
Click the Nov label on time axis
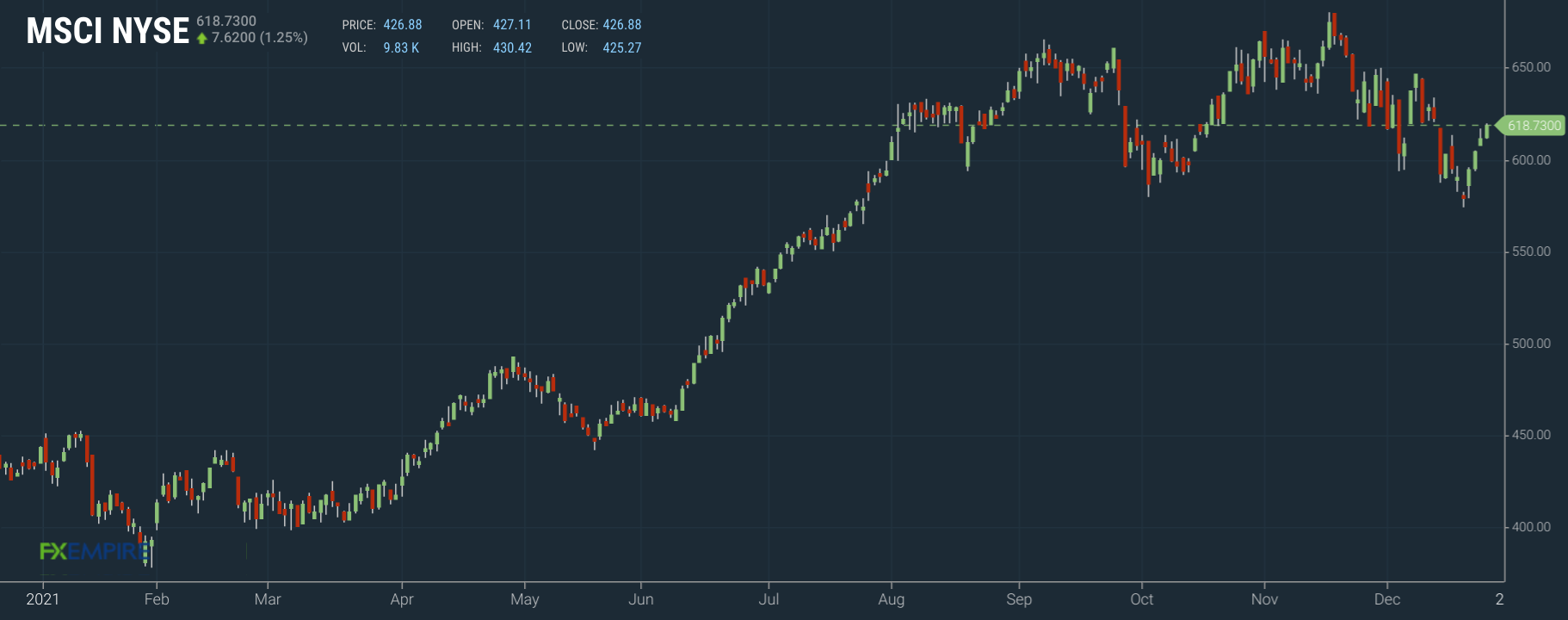click(x=1264, y=599)
